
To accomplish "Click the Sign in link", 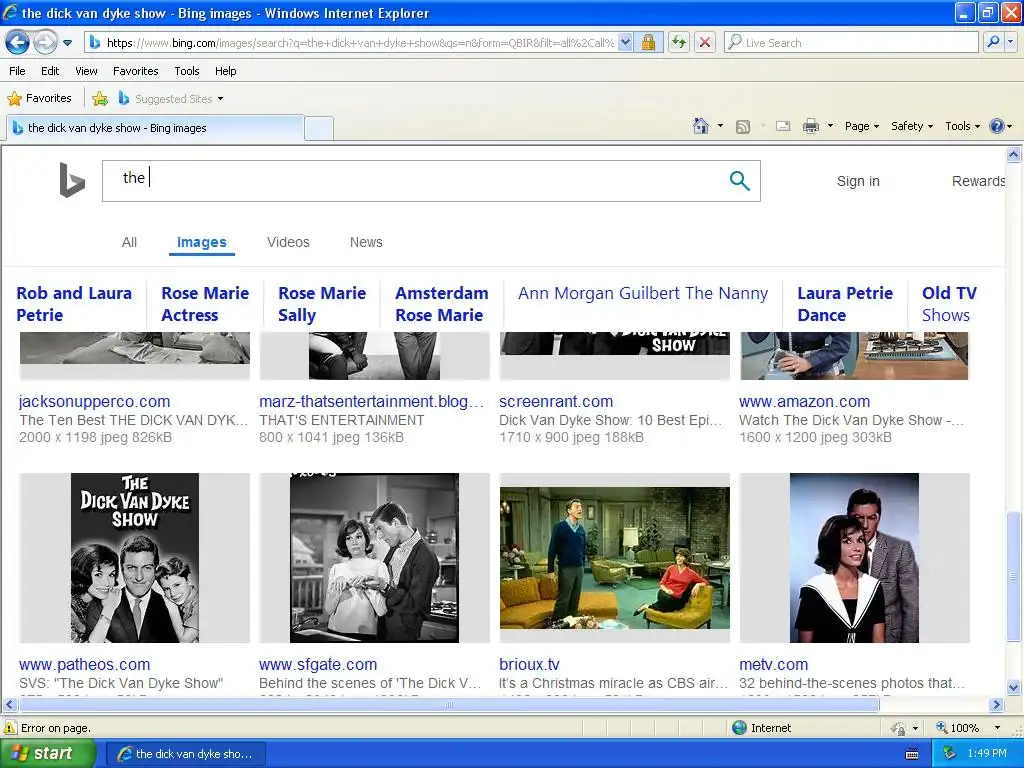I will (858, 181).
